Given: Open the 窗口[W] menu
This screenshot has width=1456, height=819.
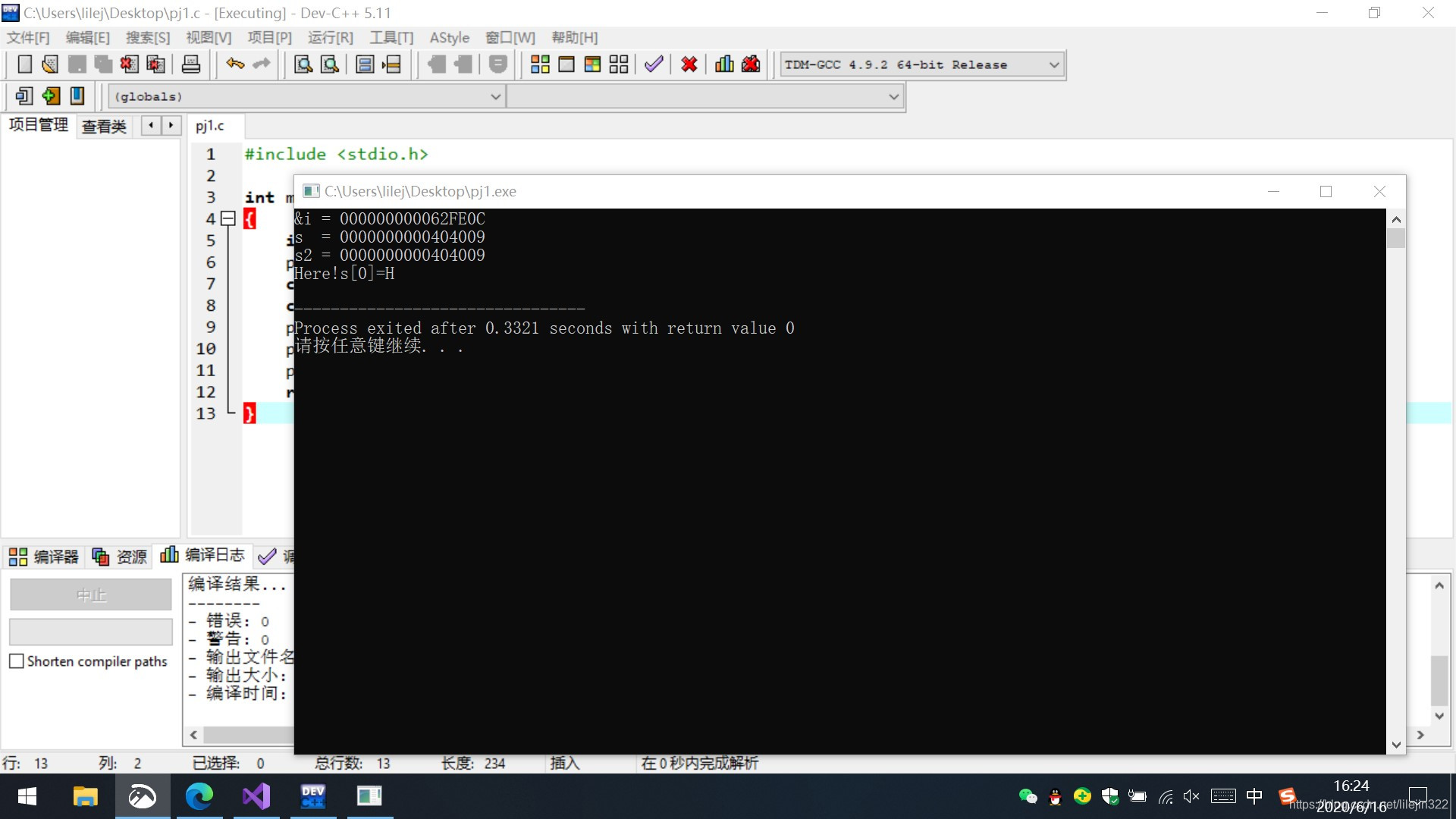Looking at the screenshot, I should coord(510,38).
